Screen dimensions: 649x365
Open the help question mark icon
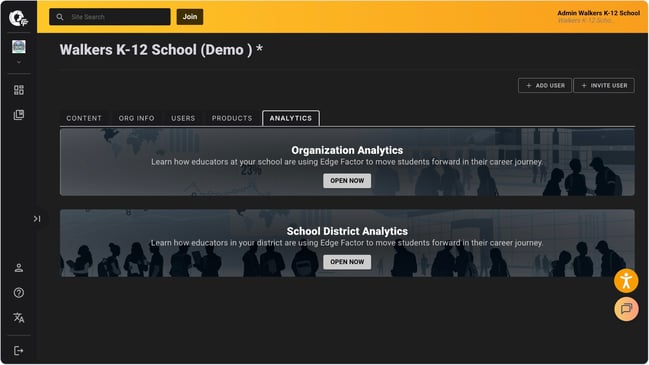[x=19, y=293]
